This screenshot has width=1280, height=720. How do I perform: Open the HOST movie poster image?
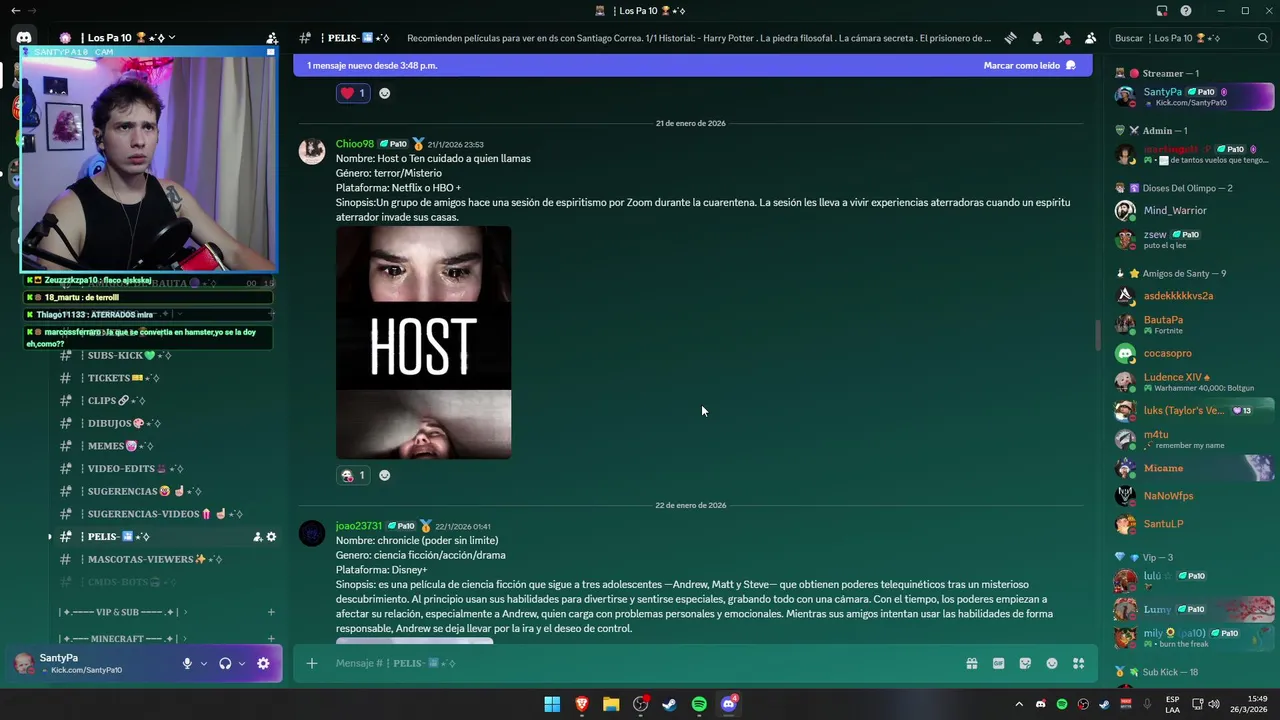[x=423, y=342]
